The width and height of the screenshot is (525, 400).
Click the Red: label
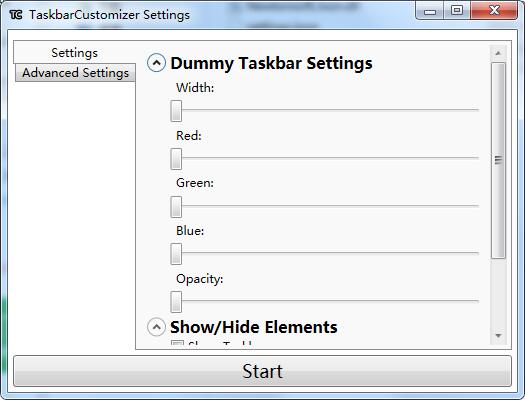click(x=189, y=136)
